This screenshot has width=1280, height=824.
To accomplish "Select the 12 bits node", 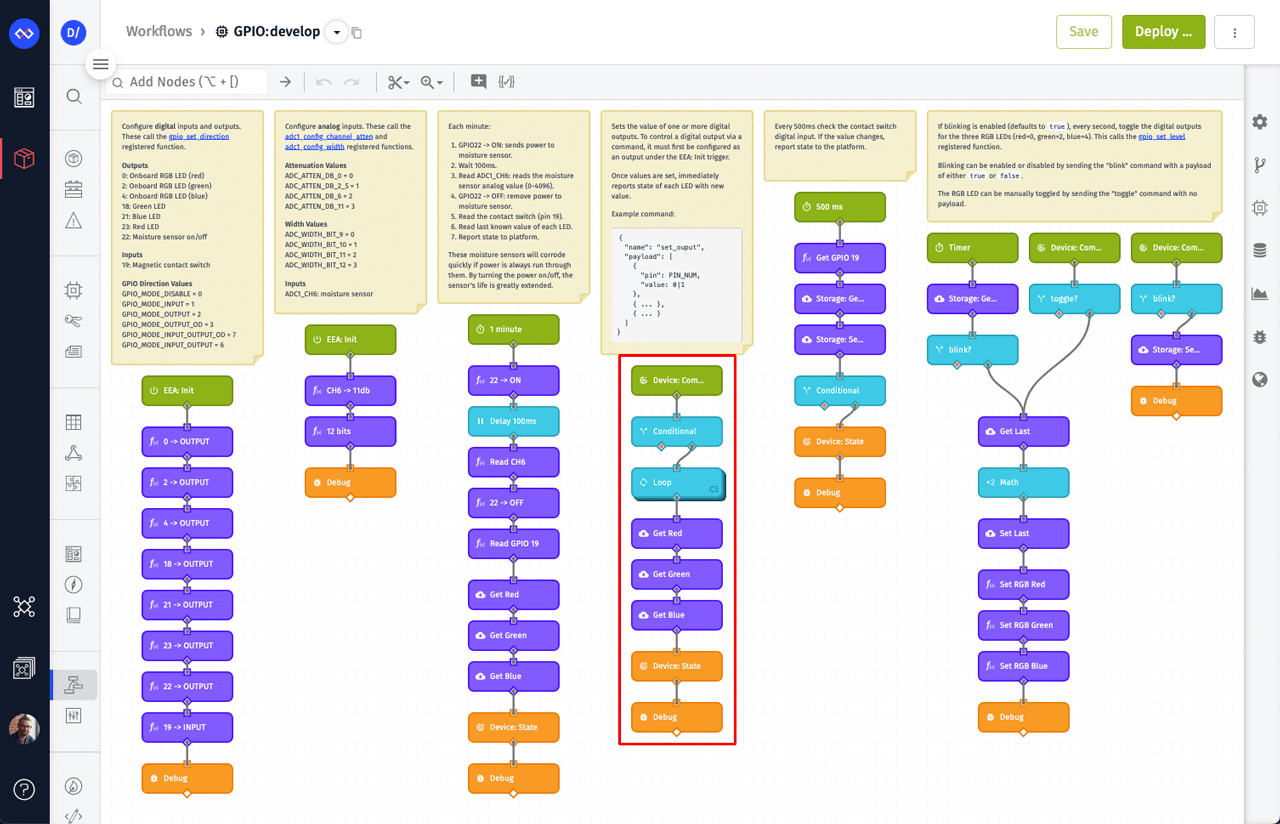I will (350, 431).
